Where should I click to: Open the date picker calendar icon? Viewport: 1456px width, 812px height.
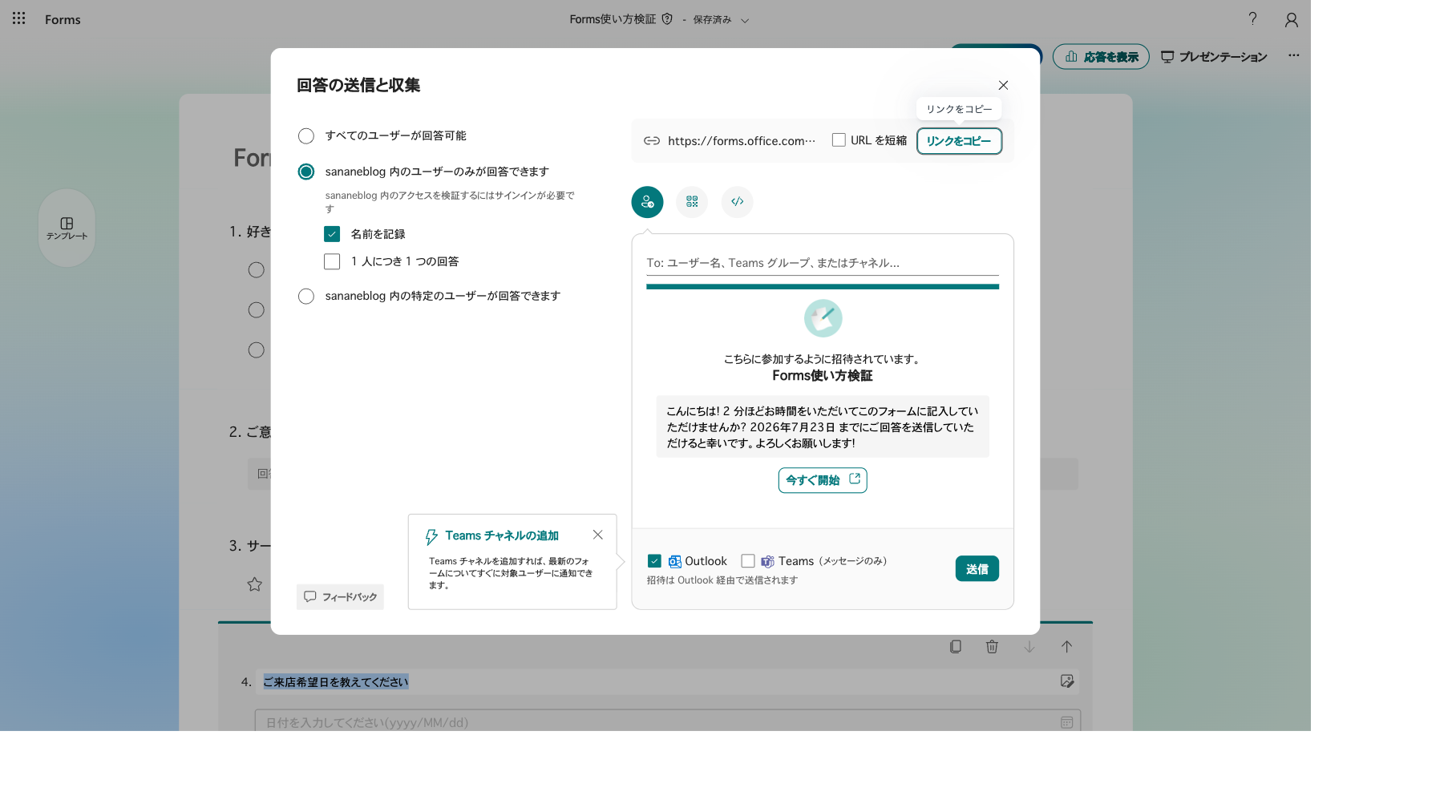pyautogui.click(x=1066, y=722)
